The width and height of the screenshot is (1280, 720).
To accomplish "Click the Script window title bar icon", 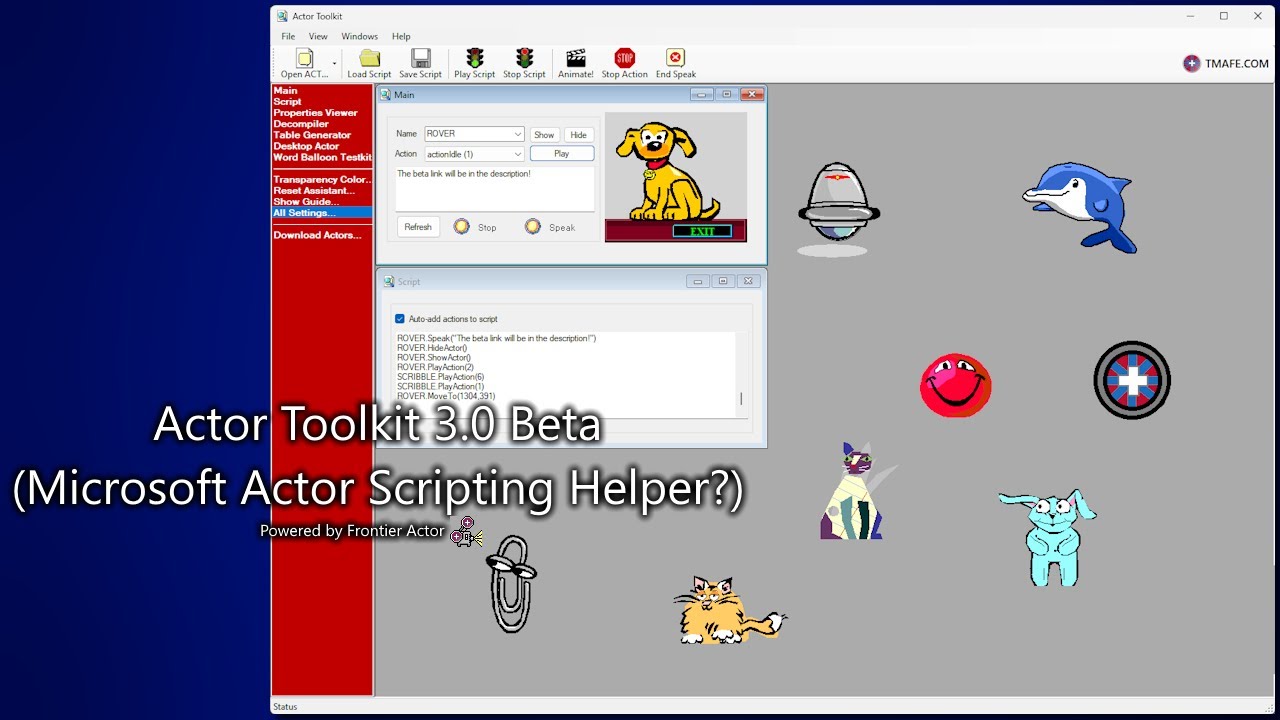I will pyautogui.click(x=388, y=282).
